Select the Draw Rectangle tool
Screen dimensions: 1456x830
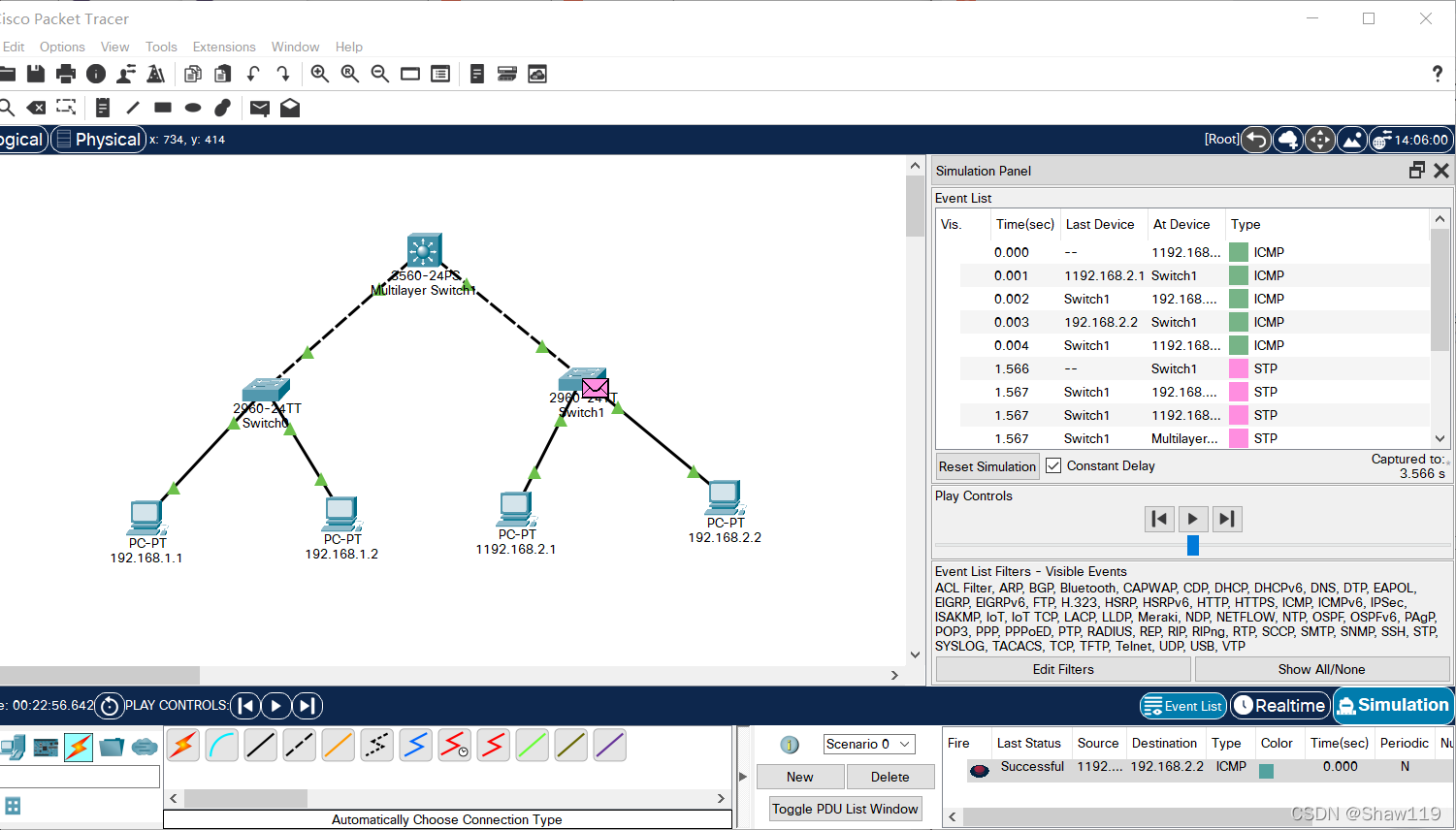pos(163,108)
